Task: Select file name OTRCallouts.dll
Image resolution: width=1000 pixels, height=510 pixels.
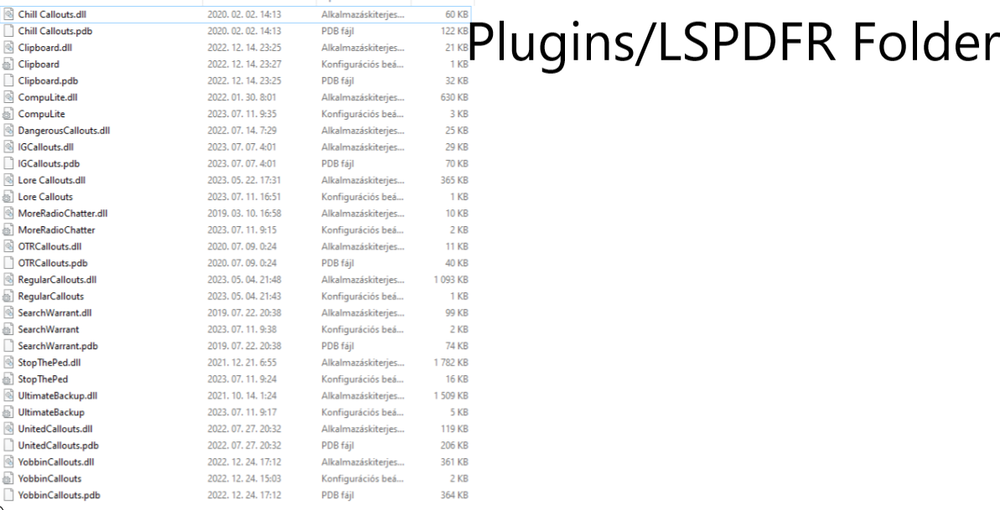Action: click(x=50, y=246)
